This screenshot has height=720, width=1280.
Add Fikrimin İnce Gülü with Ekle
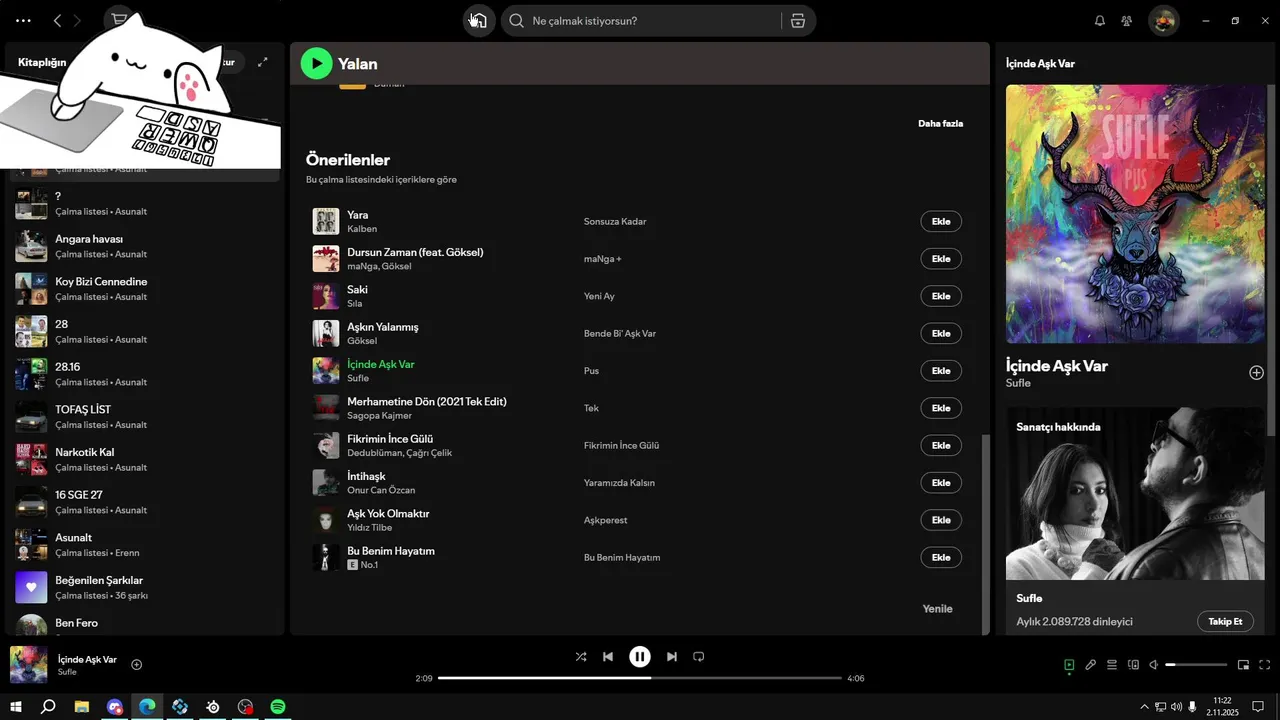941,445
